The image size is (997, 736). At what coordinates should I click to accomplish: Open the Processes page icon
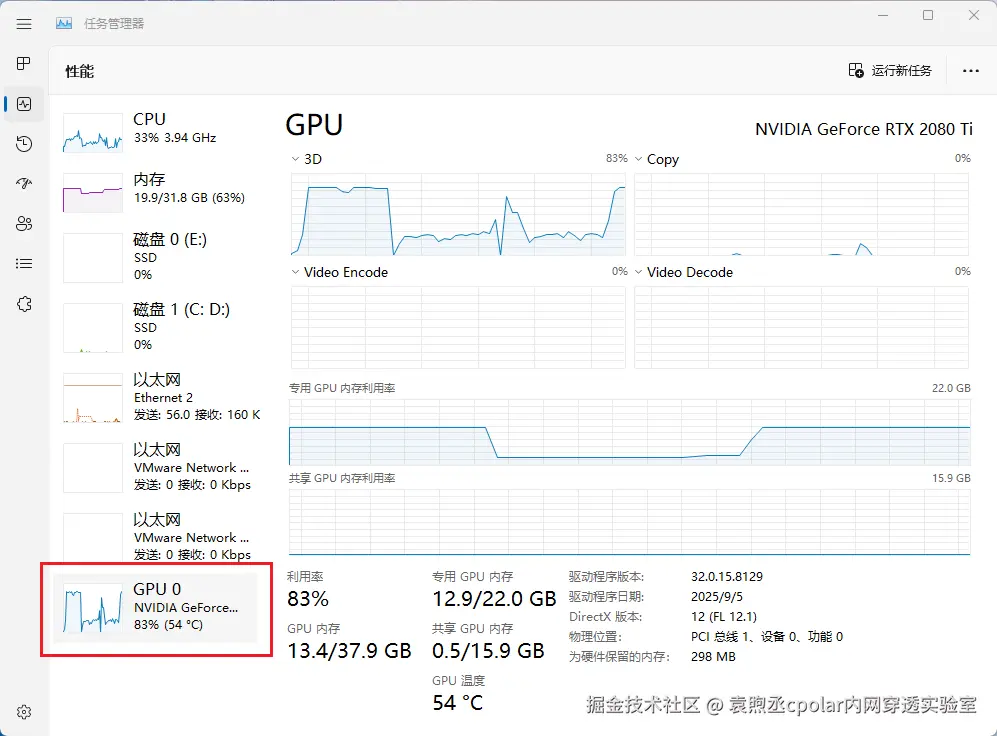pyautogui.click(x=24, y=64)
